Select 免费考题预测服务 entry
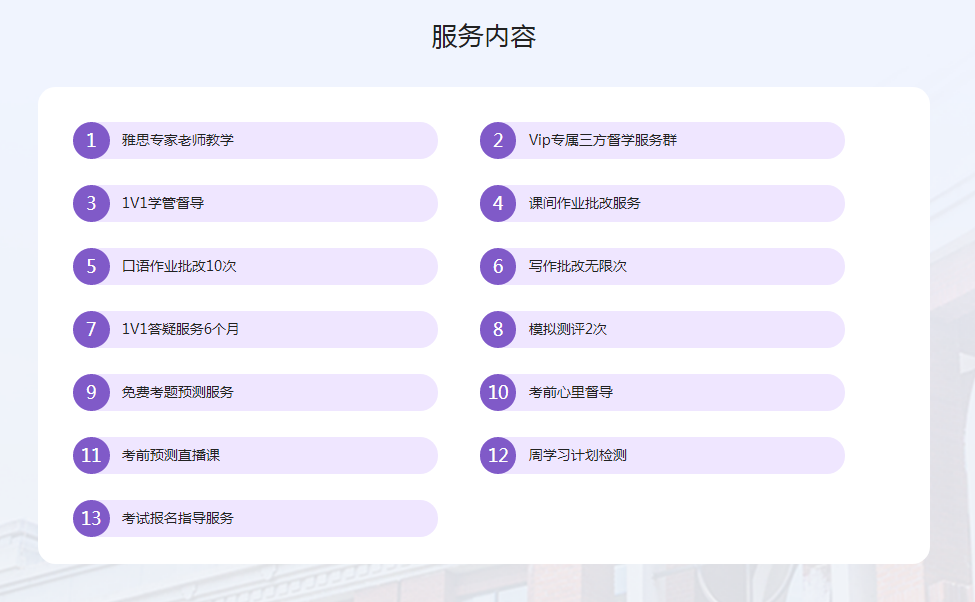The height and width of the screenshot is (602, 975). tap(178, 392)
